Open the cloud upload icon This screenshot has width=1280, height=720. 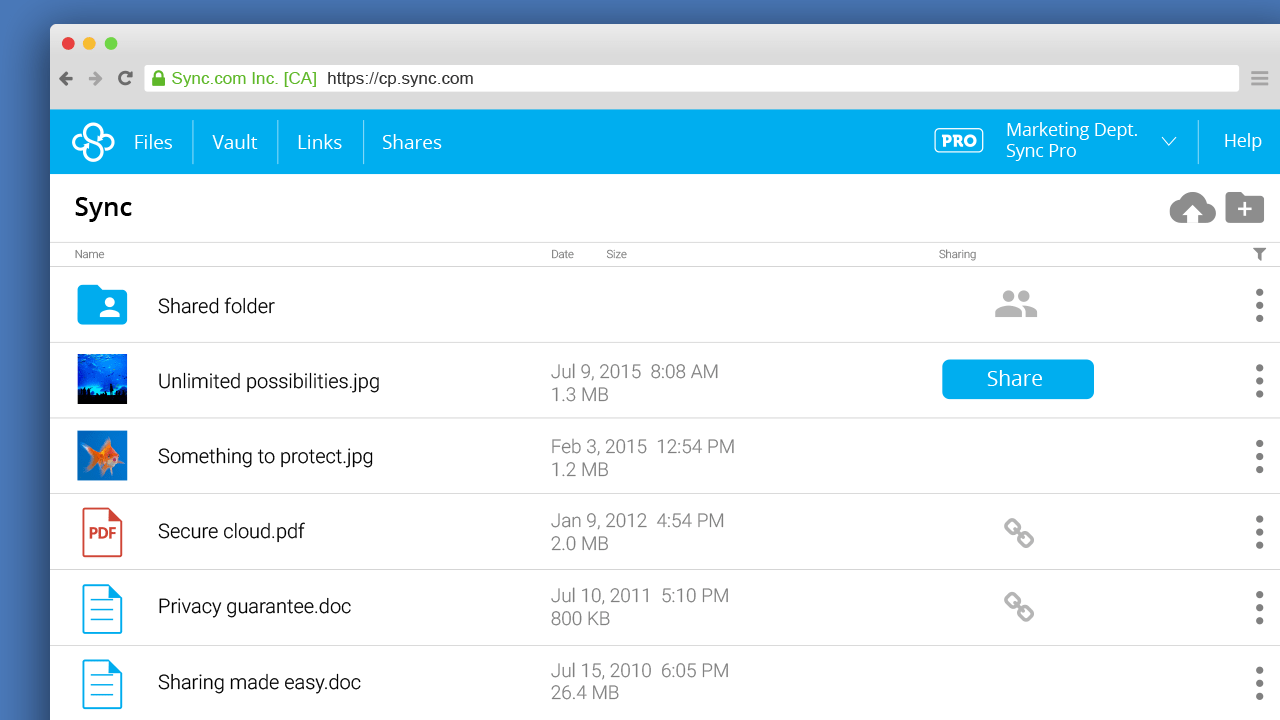(x=1192, y=207)
